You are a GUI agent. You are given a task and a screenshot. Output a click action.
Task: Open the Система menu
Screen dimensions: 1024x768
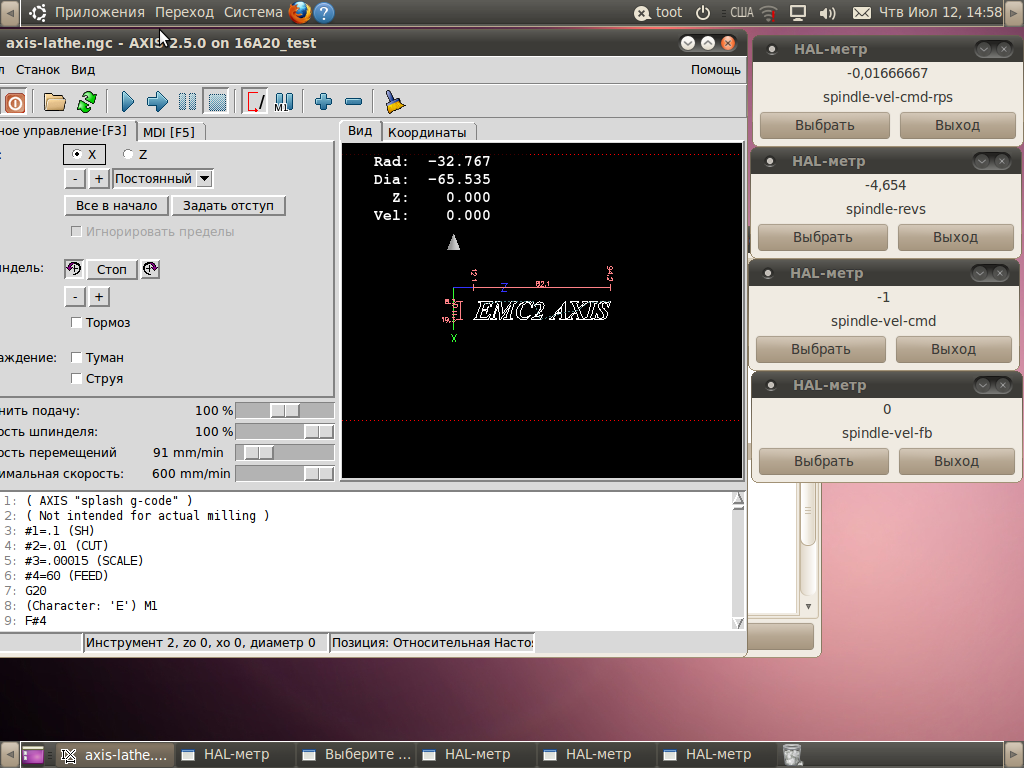coord(253,12)
